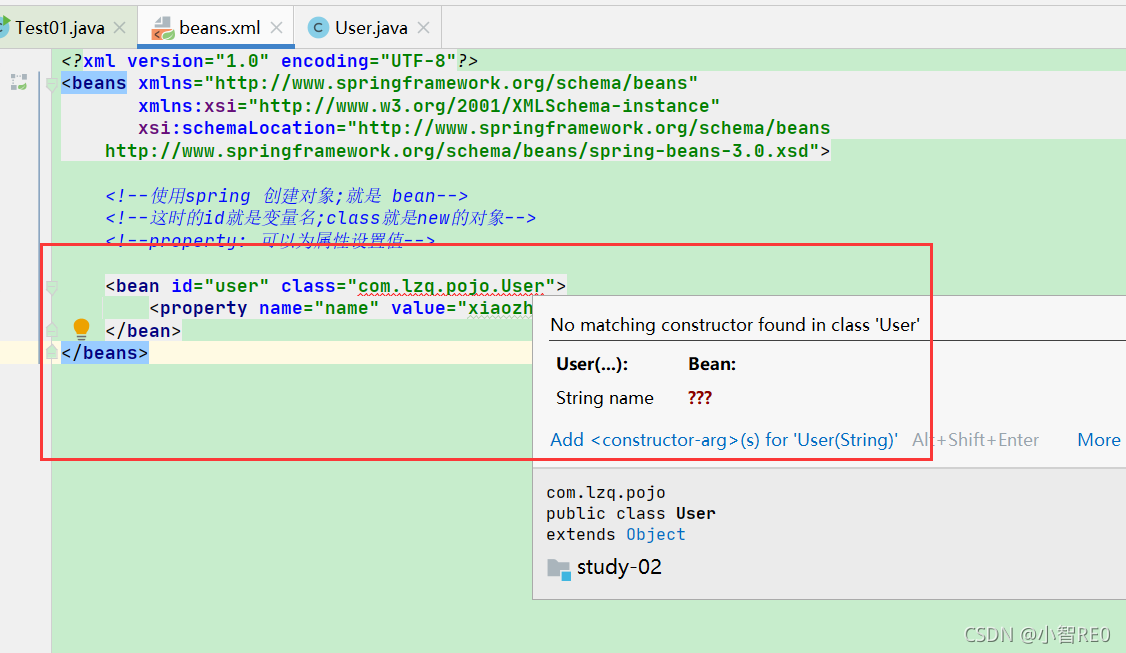The width and height of the screenshot is (1126, 653).
Task: Click the xsi:schemaLocation attribute line
Action: [x=484, y=128]
